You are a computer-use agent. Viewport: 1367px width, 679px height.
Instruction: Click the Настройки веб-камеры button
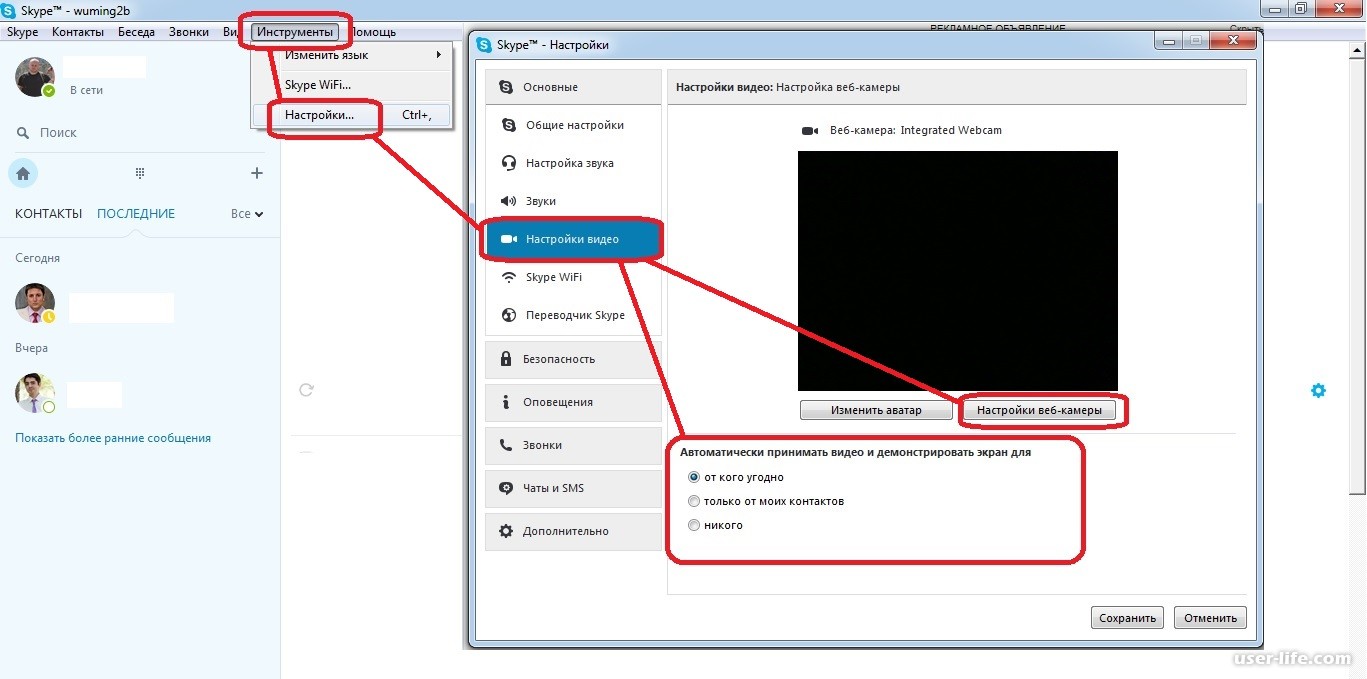(1039, 410)
